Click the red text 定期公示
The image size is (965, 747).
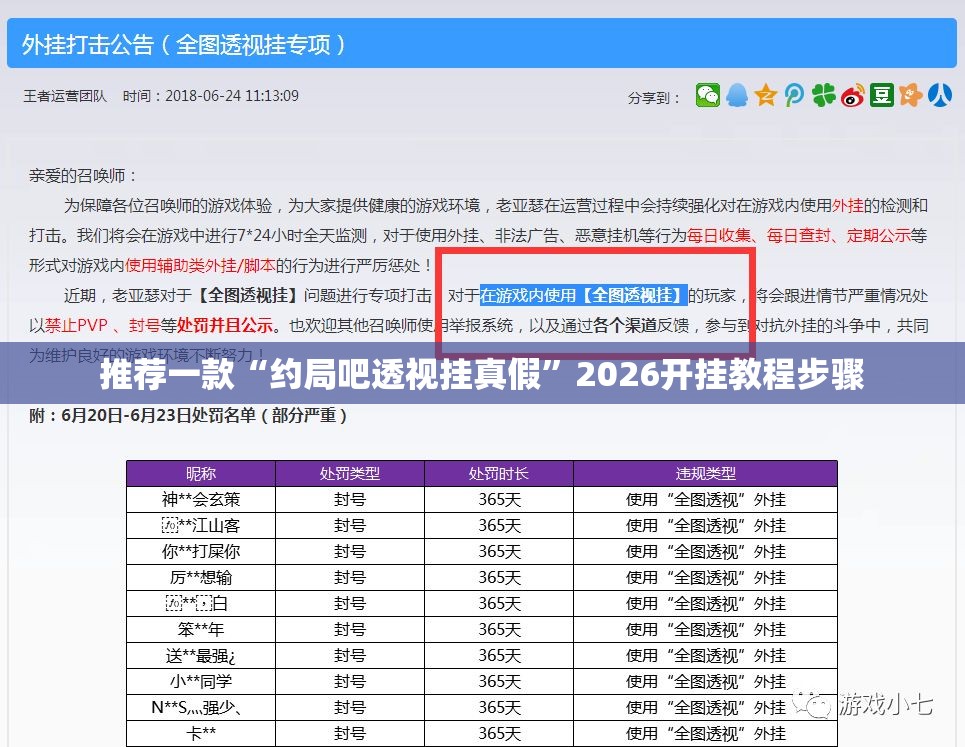(x=878, y=235)
